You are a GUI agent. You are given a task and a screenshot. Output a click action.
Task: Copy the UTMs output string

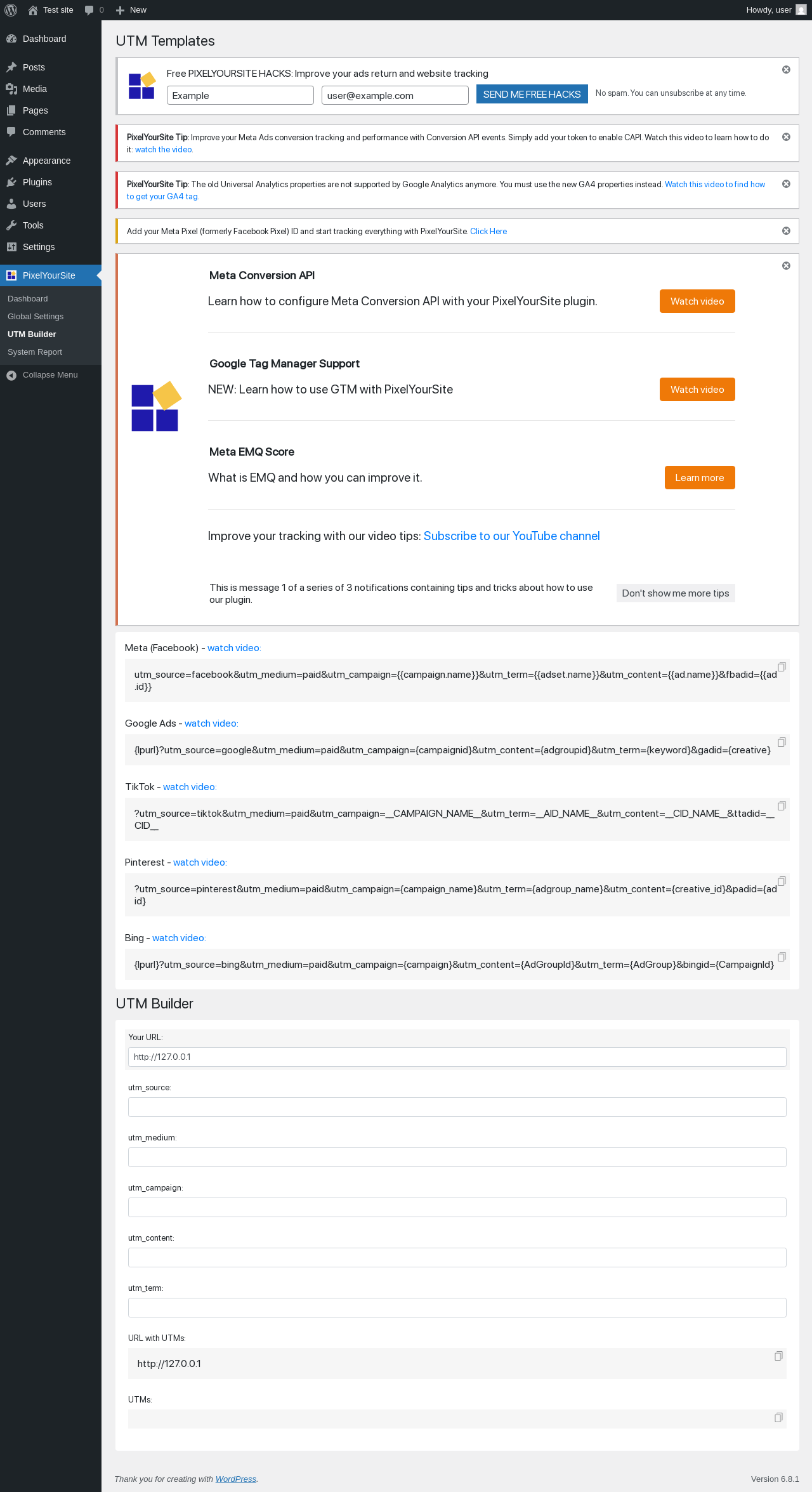pos(778,1418)
